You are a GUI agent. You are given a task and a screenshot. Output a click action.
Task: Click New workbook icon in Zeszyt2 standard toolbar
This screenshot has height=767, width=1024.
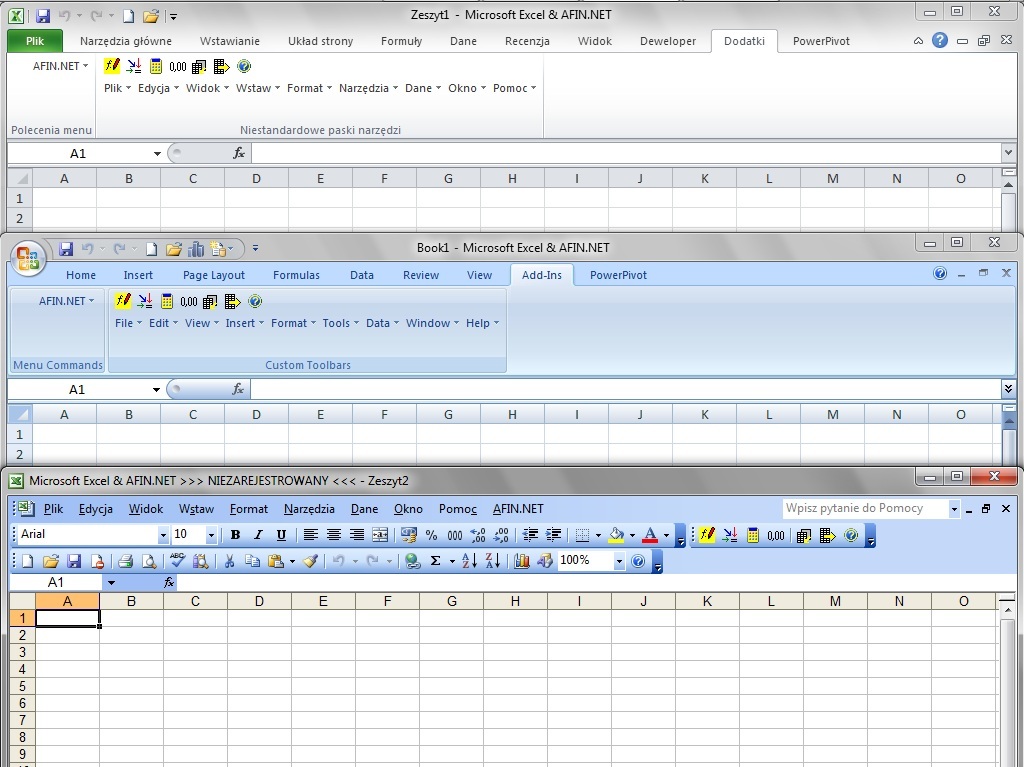click(x=27, y=561)
